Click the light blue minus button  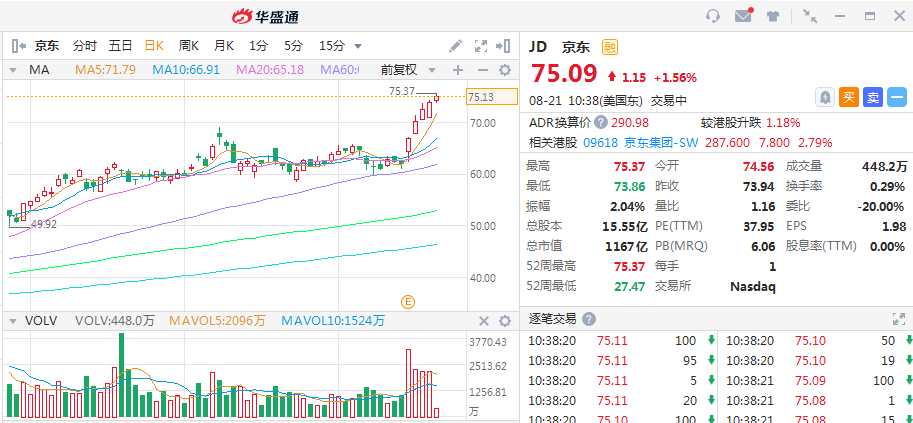[897, 97]
